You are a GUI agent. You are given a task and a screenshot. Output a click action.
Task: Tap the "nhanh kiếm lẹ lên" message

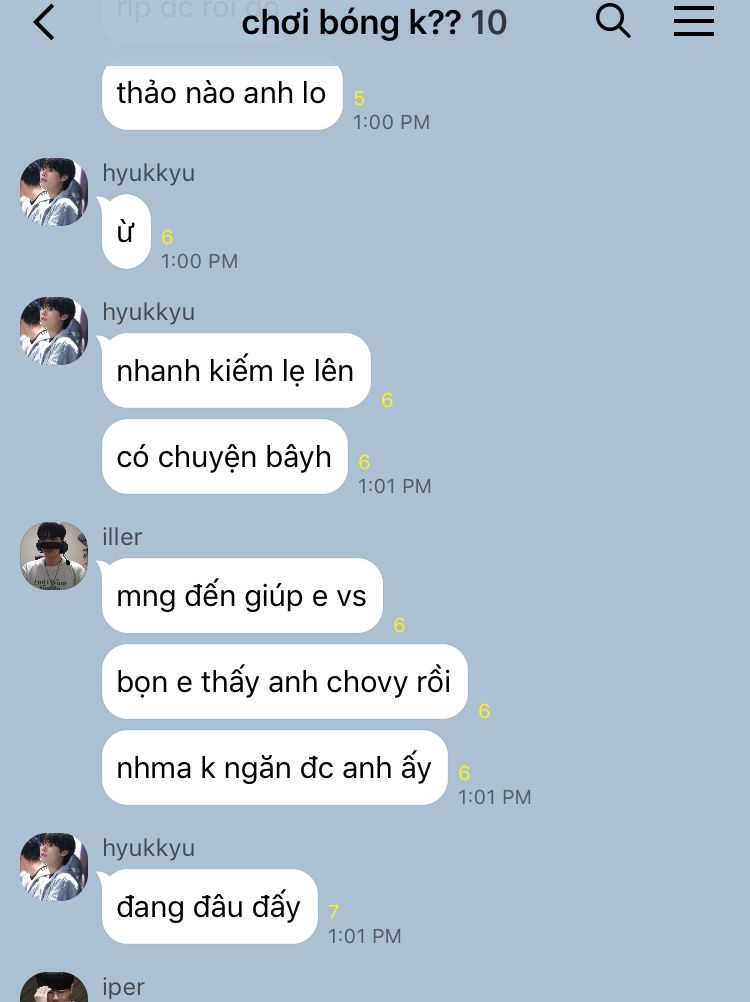point(236,371)
